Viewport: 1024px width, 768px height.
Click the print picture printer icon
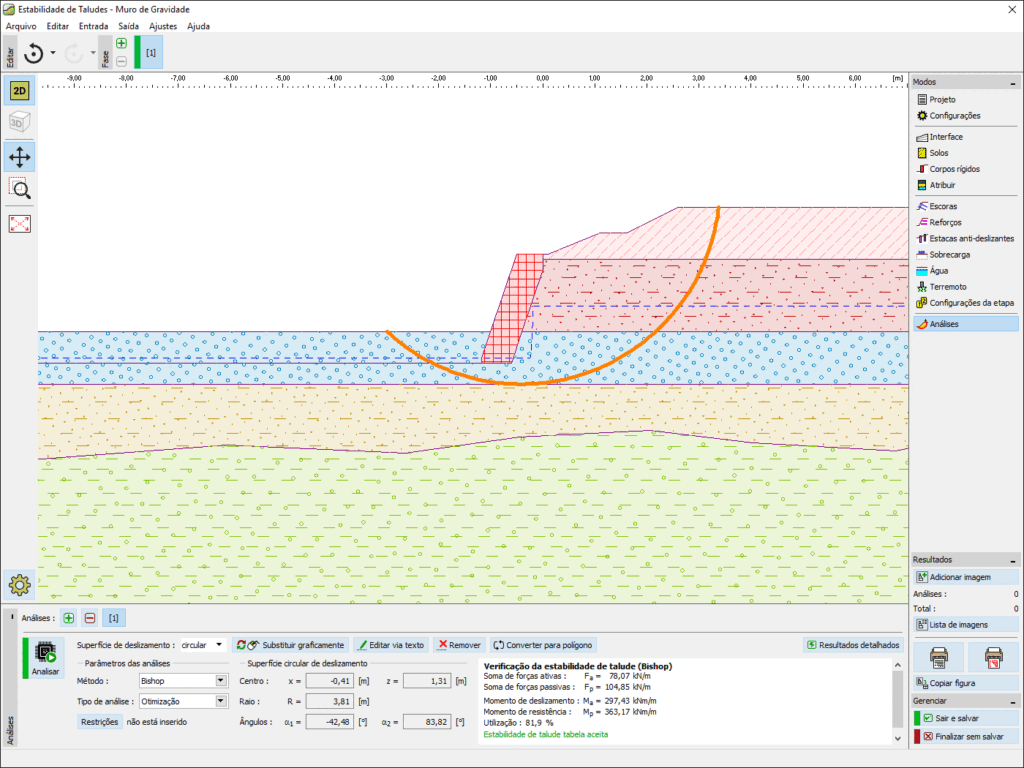point(938,657)
